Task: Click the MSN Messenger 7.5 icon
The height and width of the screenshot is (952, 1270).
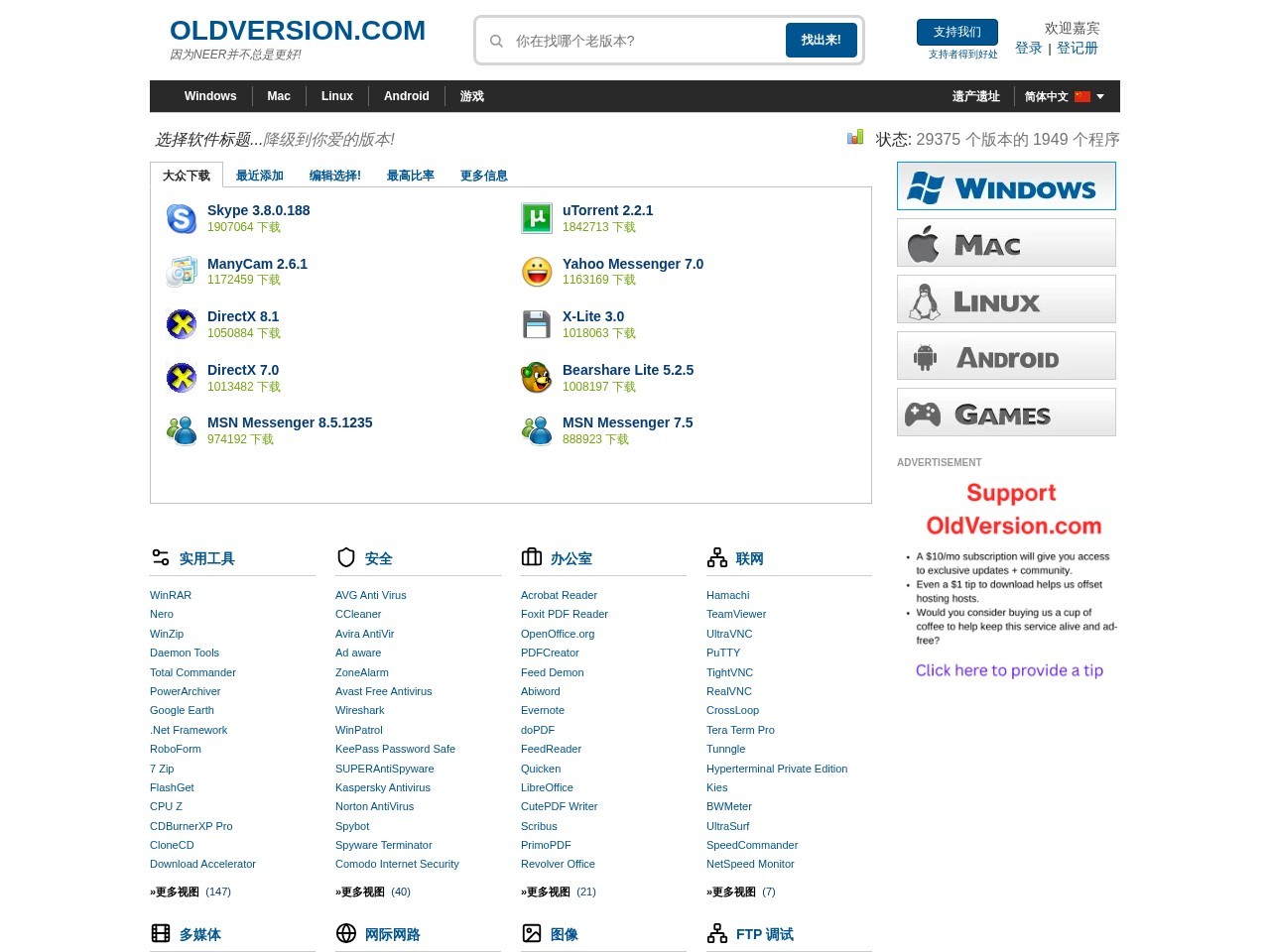Action: (x=537, y=430)
